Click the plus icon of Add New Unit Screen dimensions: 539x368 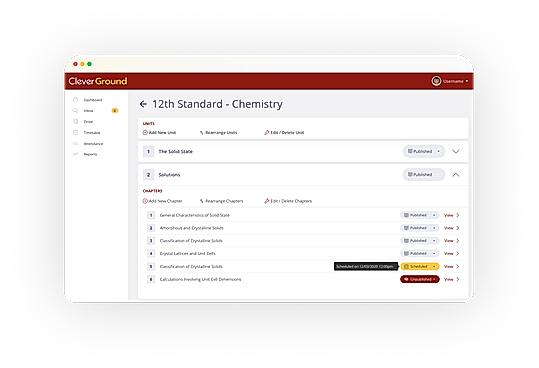145,132
